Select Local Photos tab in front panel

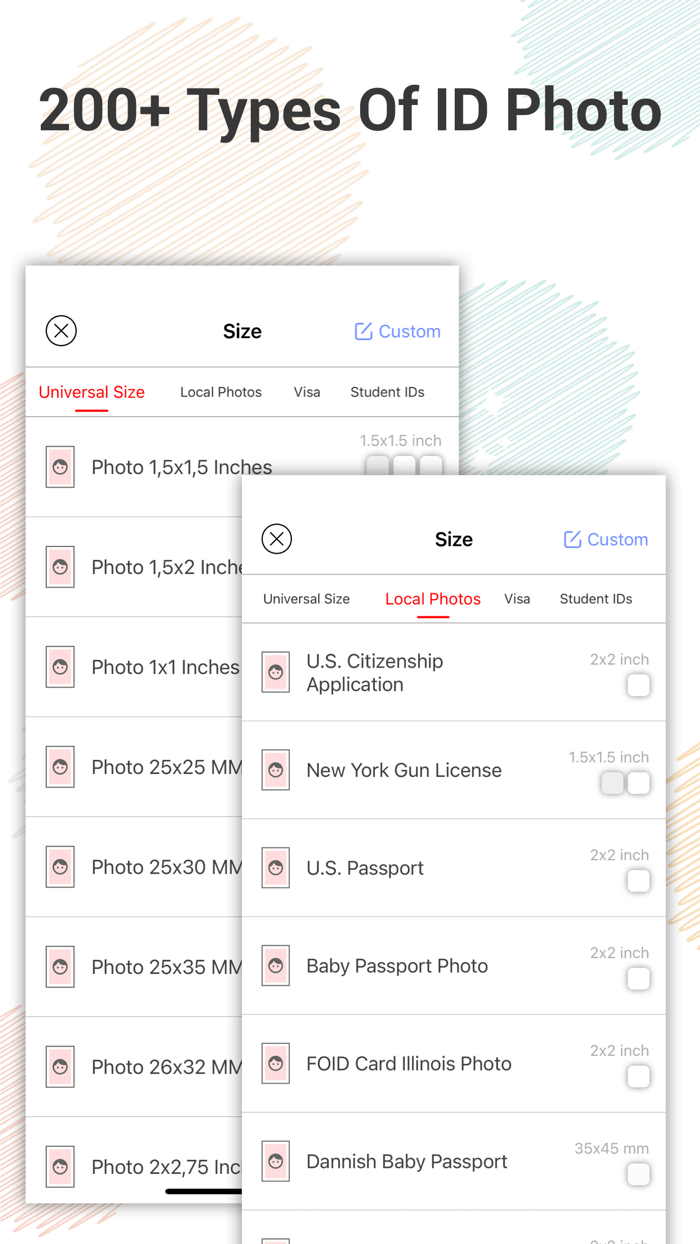click(x=433, y=599)
